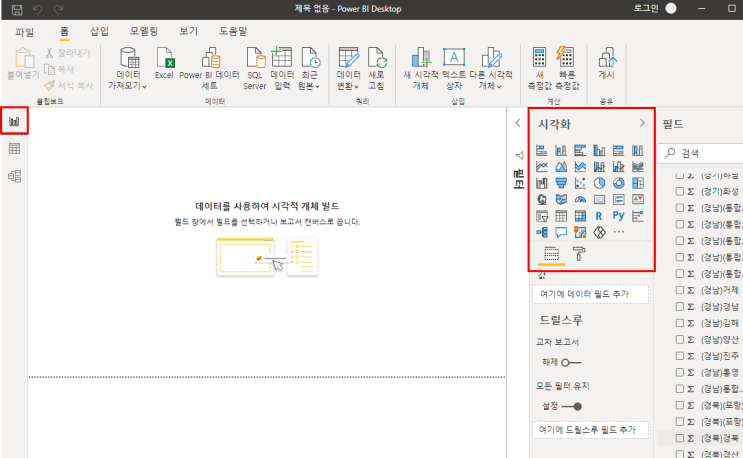Select the pie chart visual

point(599,183)
